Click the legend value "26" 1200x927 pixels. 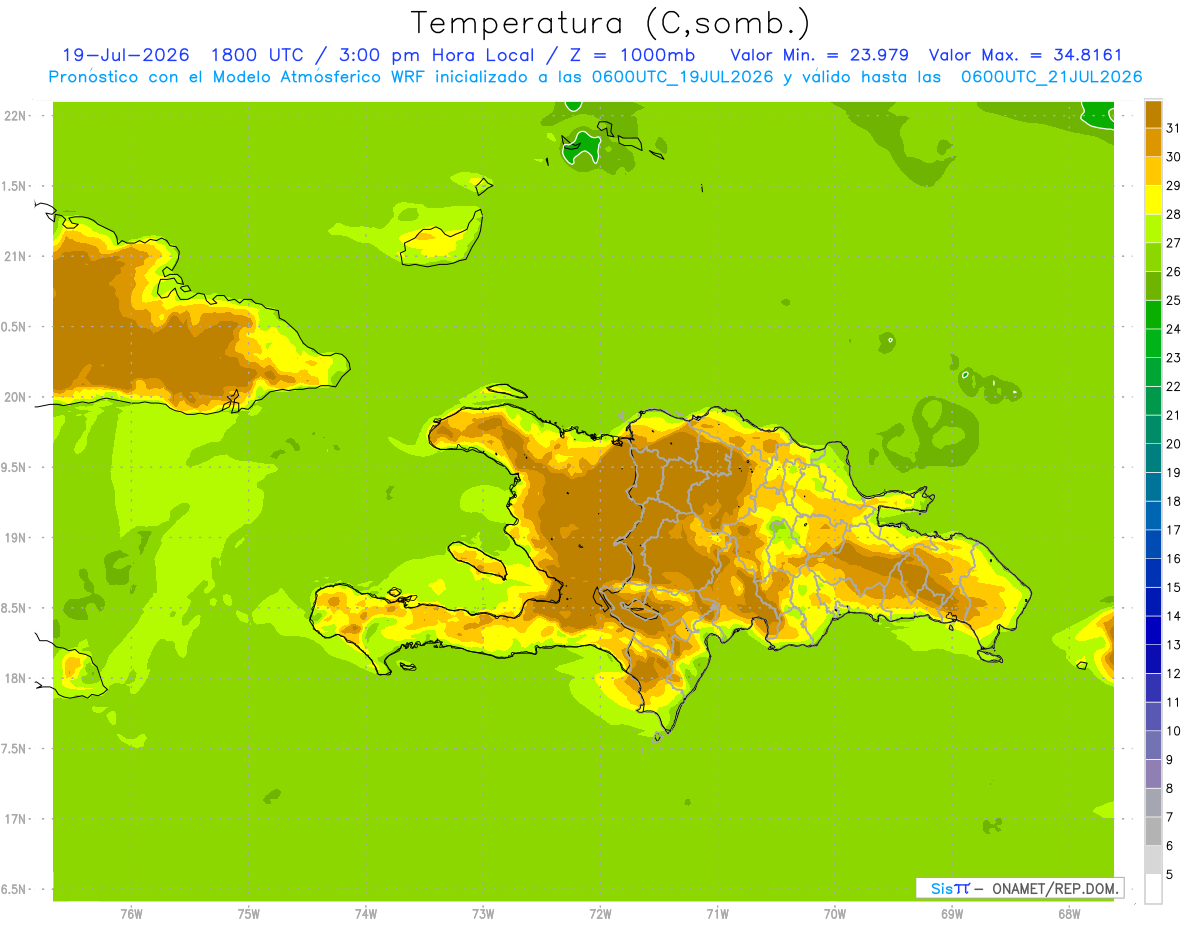tap(1173, 272)
